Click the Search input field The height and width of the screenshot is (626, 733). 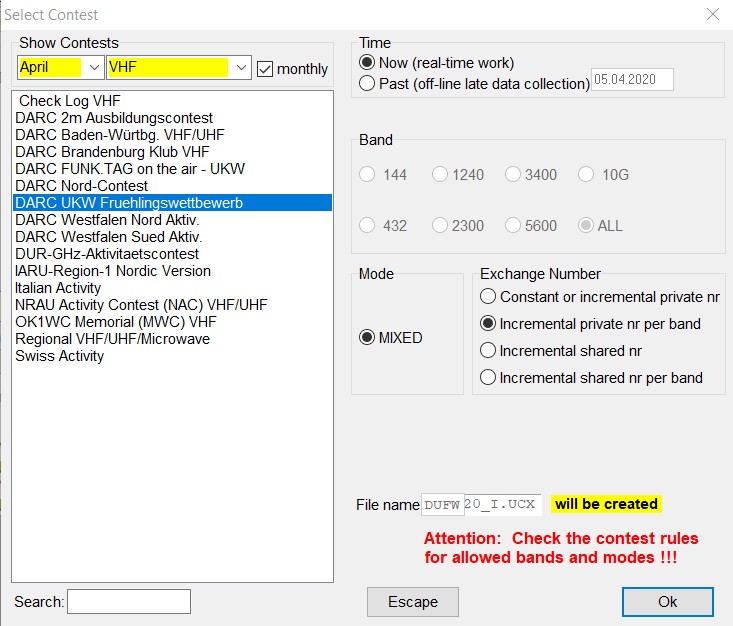coord(128,601)
